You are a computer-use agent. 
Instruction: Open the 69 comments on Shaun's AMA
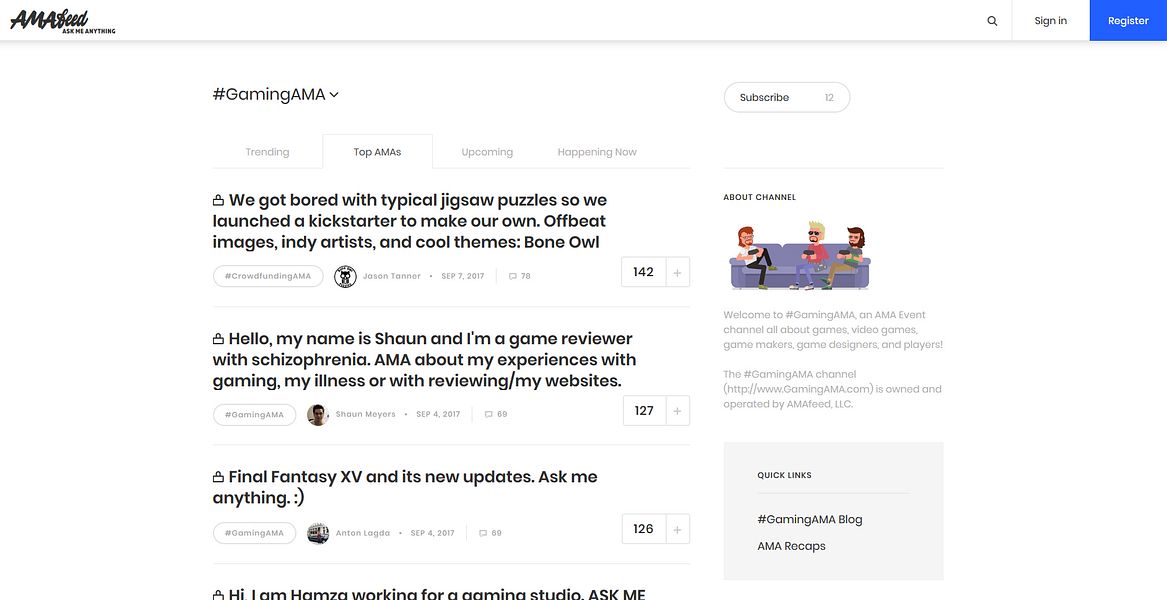(496, 415)
